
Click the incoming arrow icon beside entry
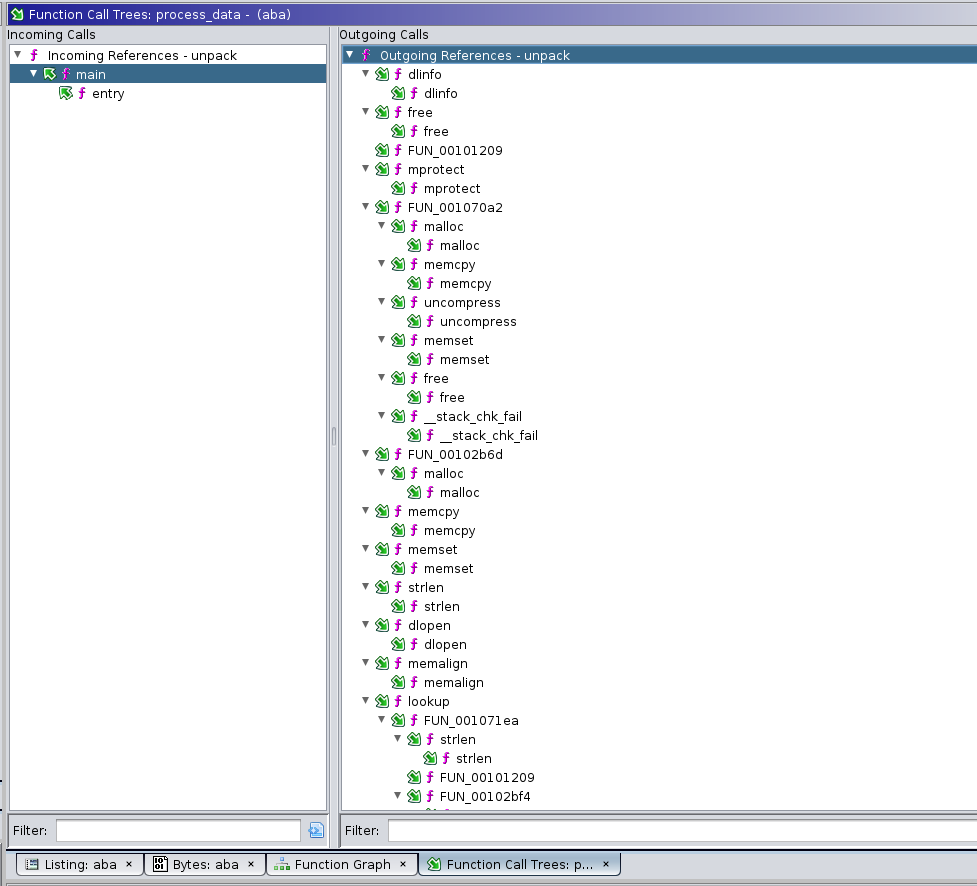pyautogui.click(x=66, y=94)
